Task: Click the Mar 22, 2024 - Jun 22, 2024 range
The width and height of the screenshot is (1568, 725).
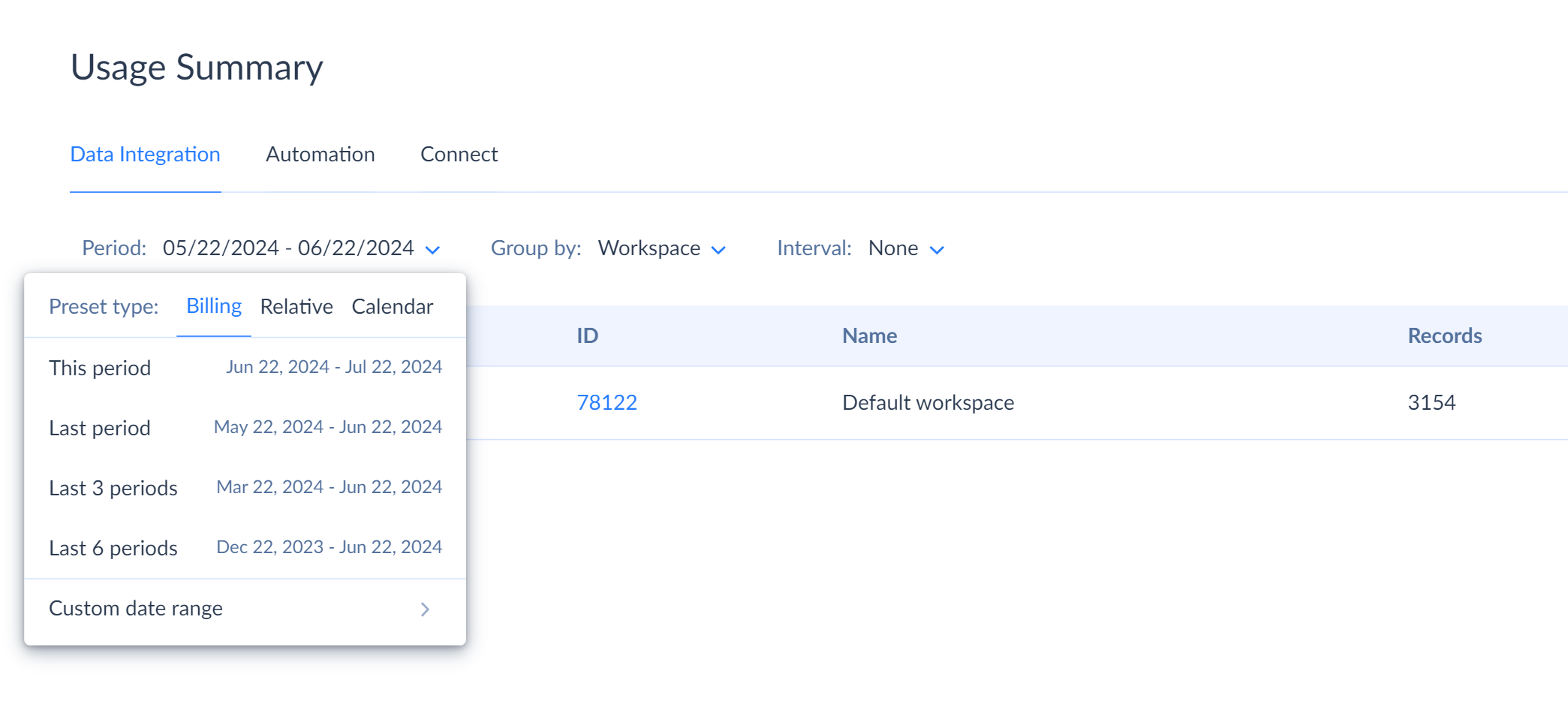Action: pyautogui.click(x=329, y=487)
